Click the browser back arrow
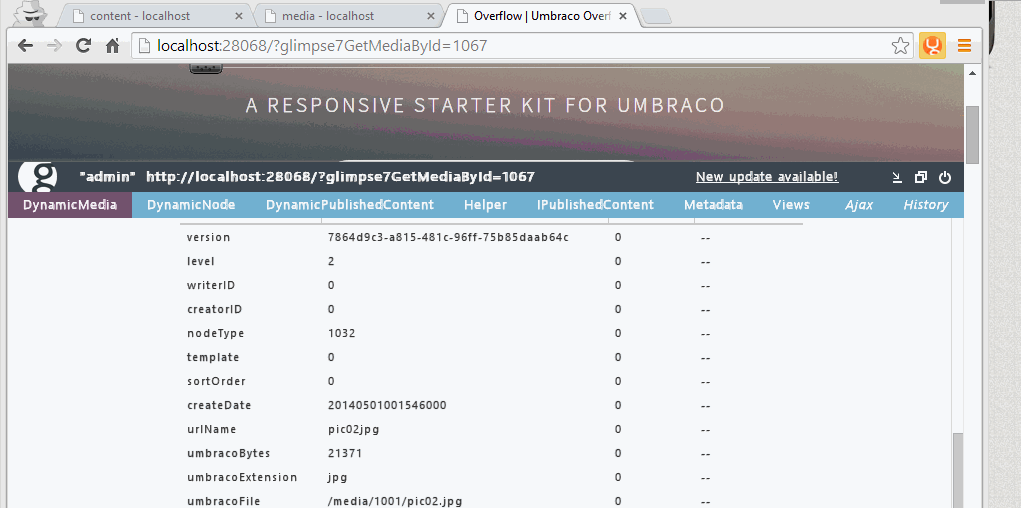 25,46
